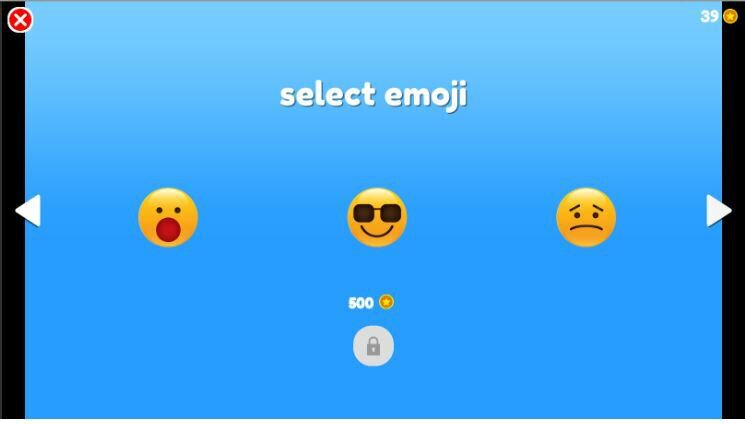Tap the gray locked unlock button
Image resolution: width=745 pixels, height=424 pixels.
373,346
